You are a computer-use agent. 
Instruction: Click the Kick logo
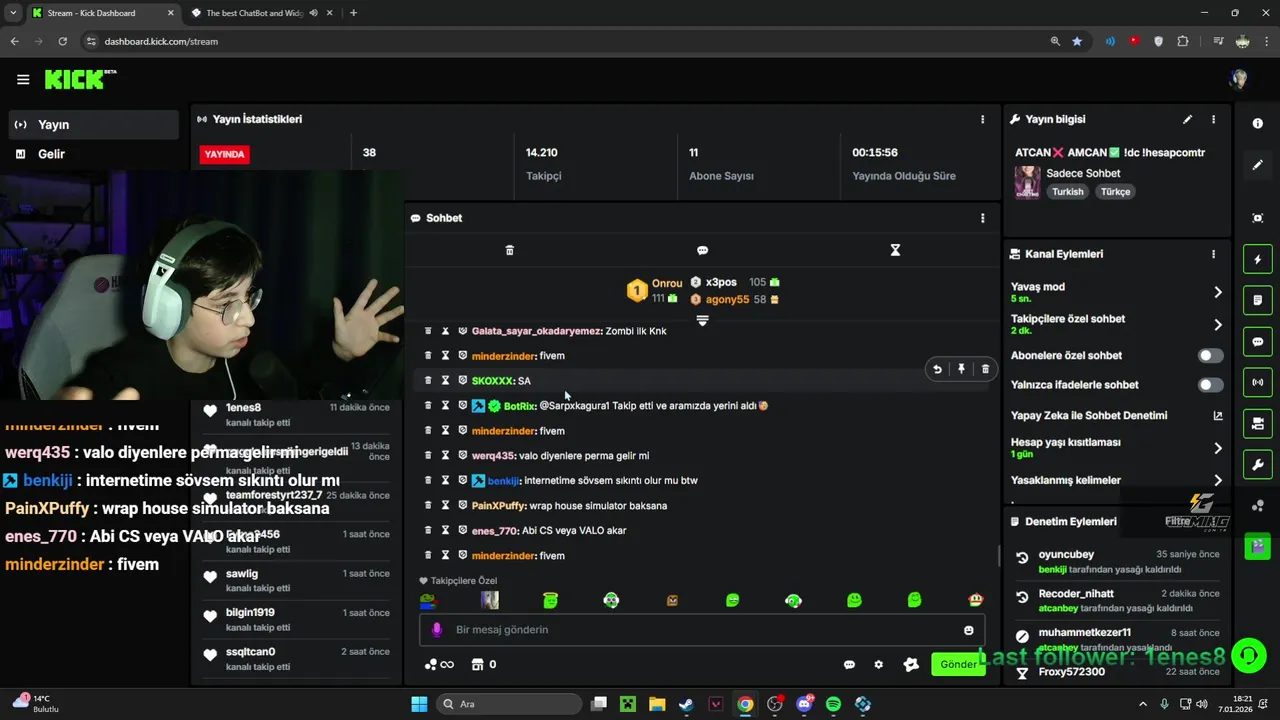tap(80, 79)
